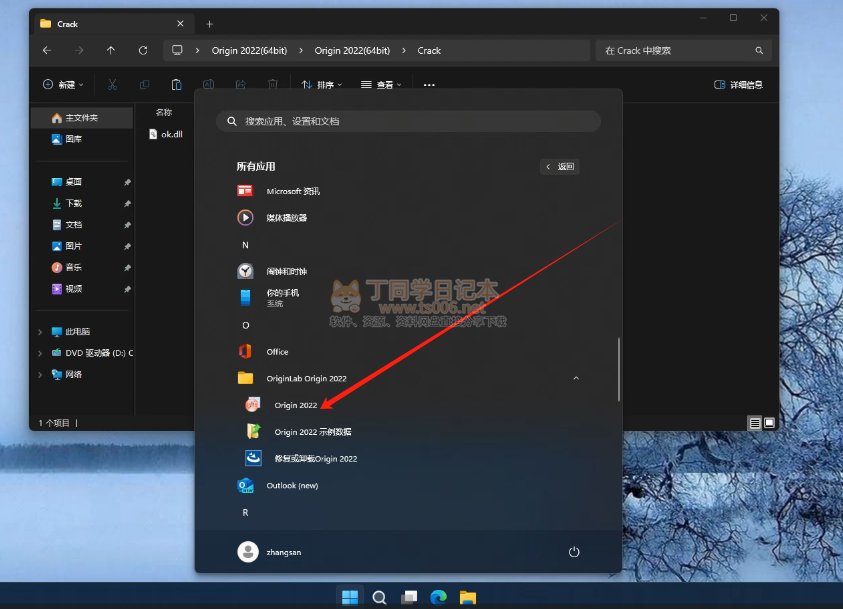Open 闹钟和时钟 app

pos(286,271)
